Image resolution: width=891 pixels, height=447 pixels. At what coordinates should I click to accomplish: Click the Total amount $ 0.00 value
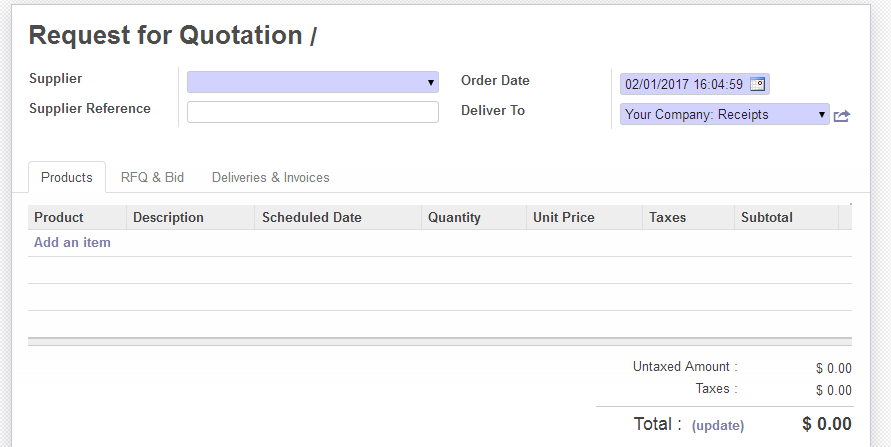pyautogui.click(x=827, y=424)
